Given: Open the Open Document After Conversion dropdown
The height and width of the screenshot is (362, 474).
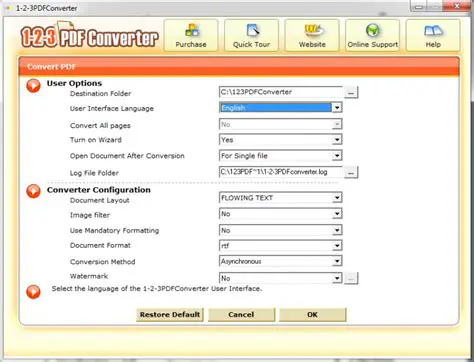Looking at the screenshot, I should coord(337,156).
